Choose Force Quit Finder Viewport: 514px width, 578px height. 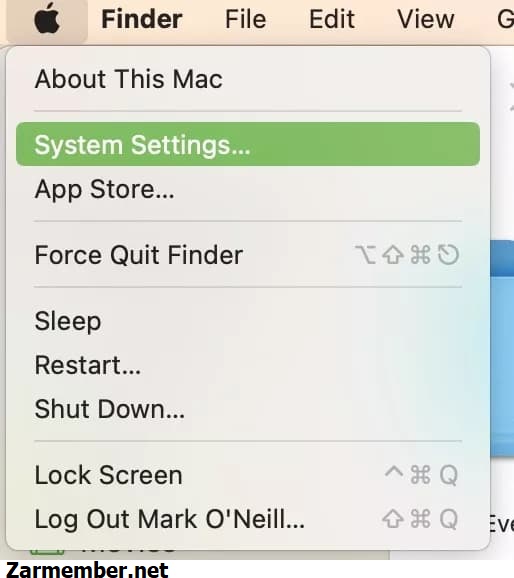(248, 255)
